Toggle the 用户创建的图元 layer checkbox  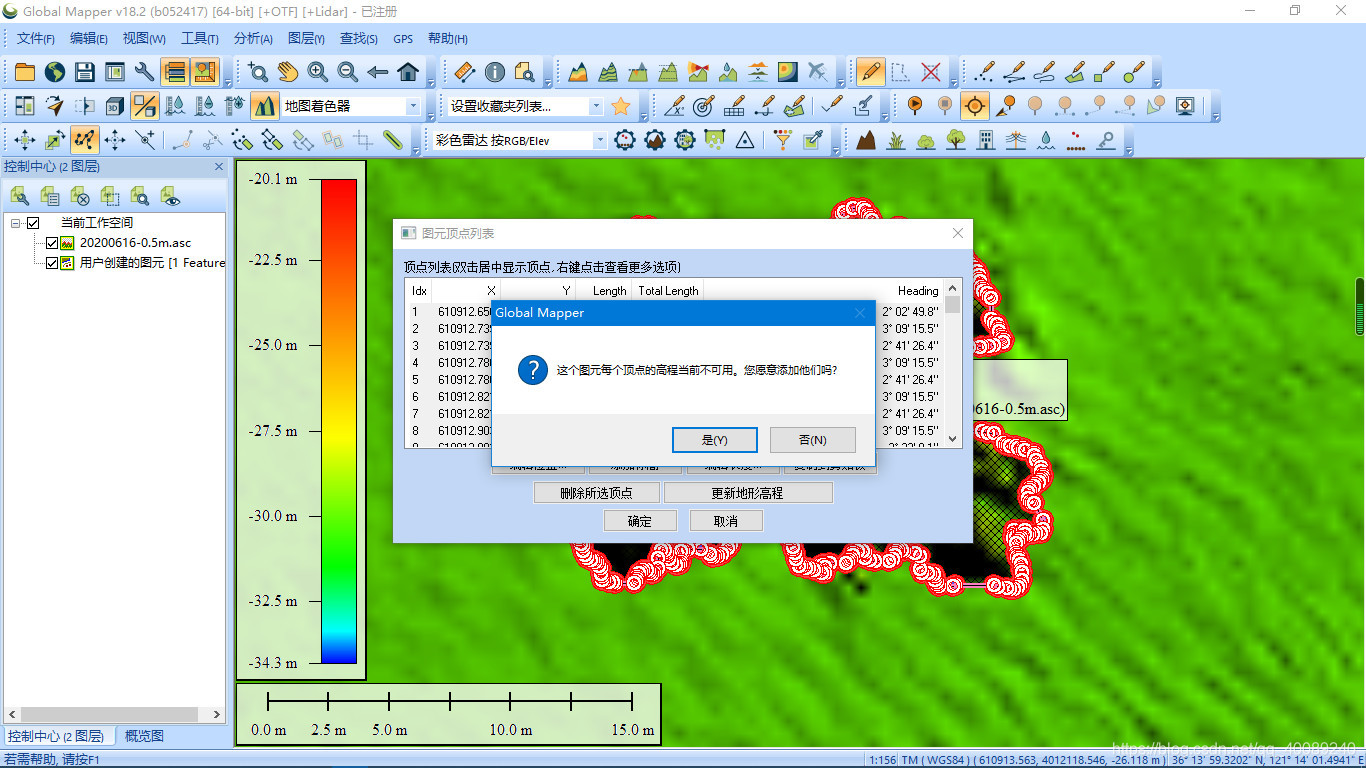coord(52,263)
